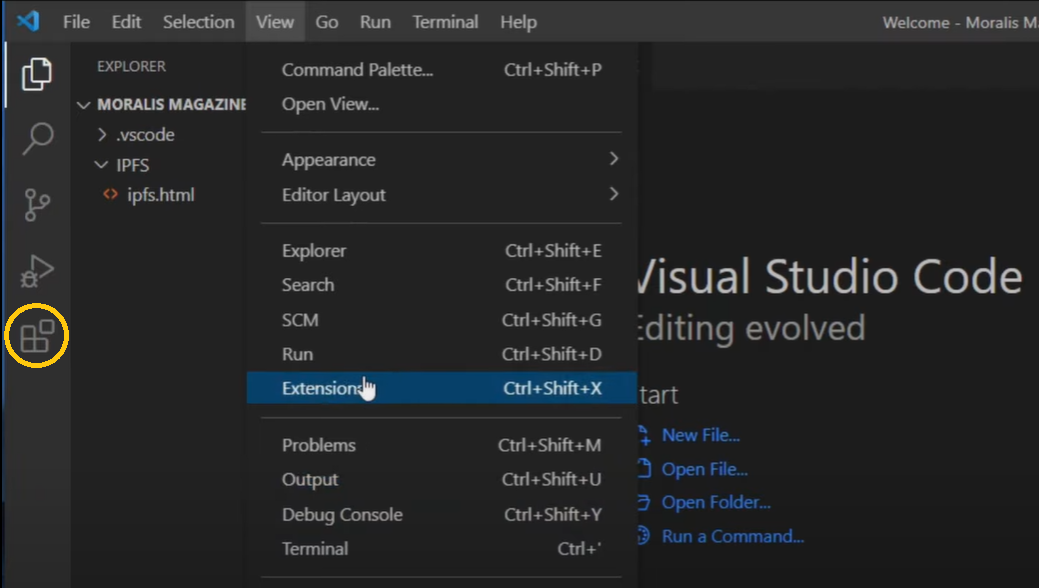Click the New File icon on Welcome page
The height and width of the screenshot is (588, 1039).
643,436
